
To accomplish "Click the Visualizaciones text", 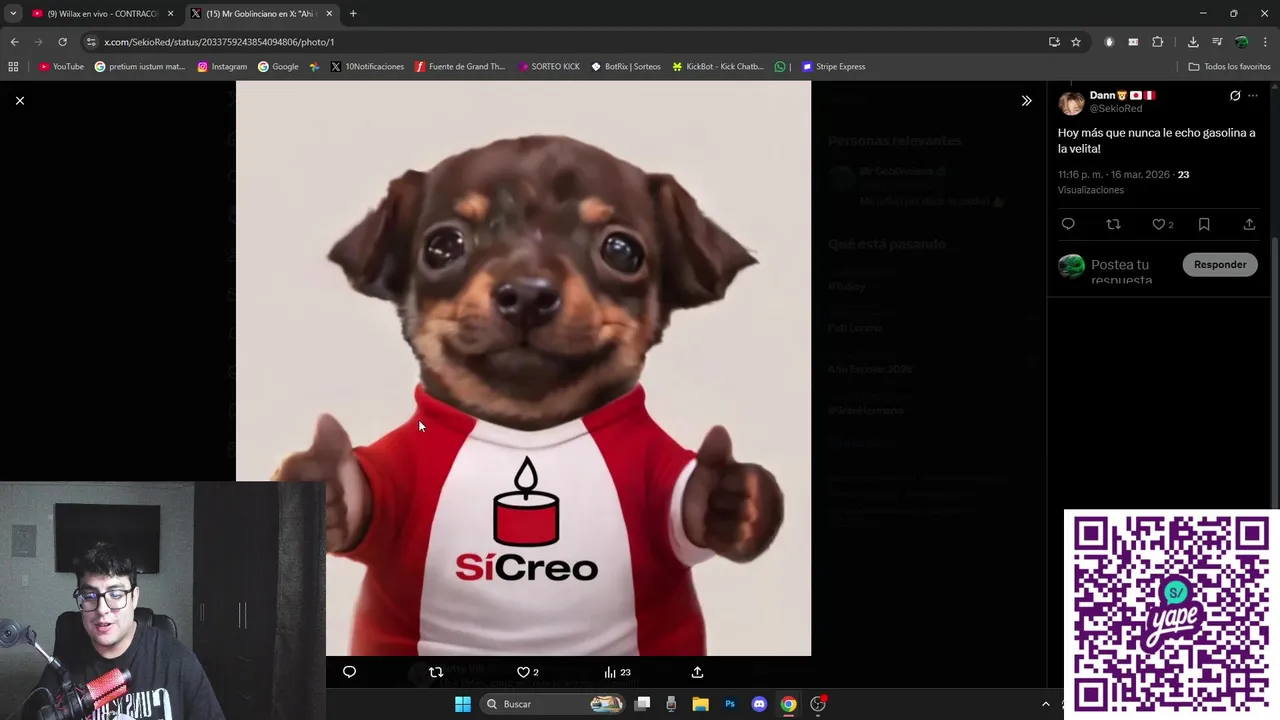I will pos(1091,190).
